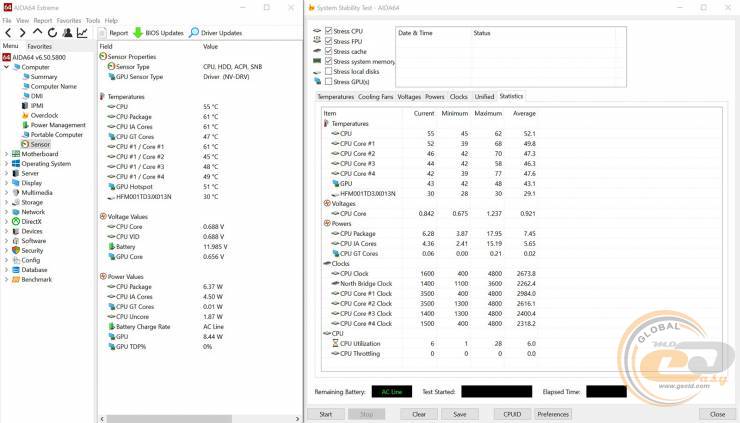Click the Start button in Stability Test
The image size is (740, 423).
point(326,415)
